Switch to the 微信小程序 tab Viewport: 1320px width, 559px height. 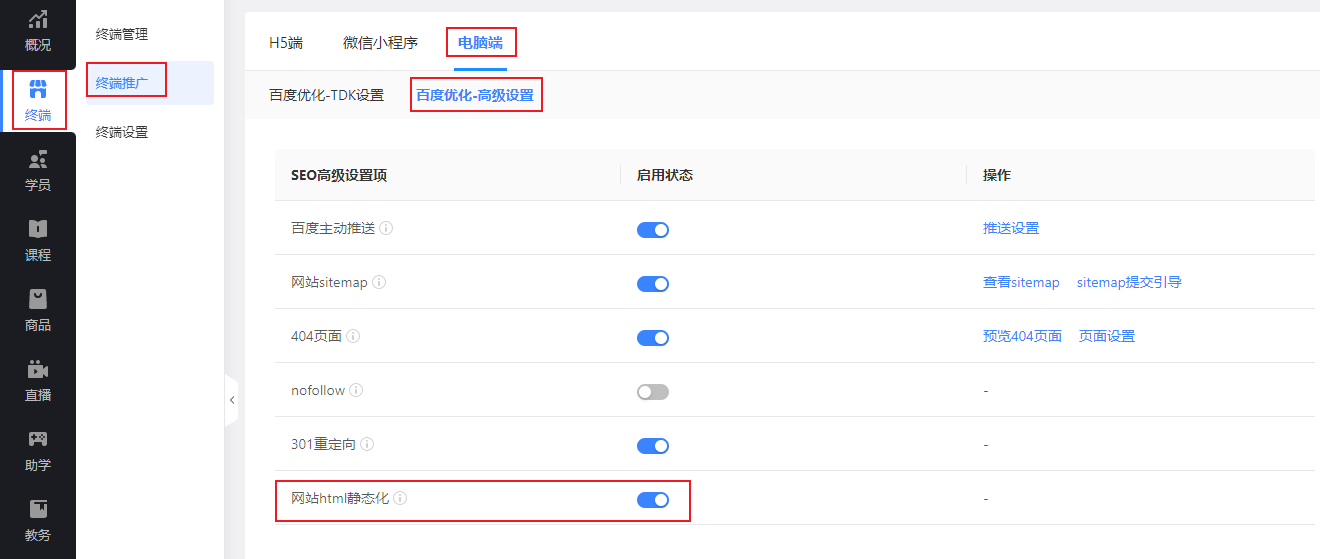click(380, 43)
